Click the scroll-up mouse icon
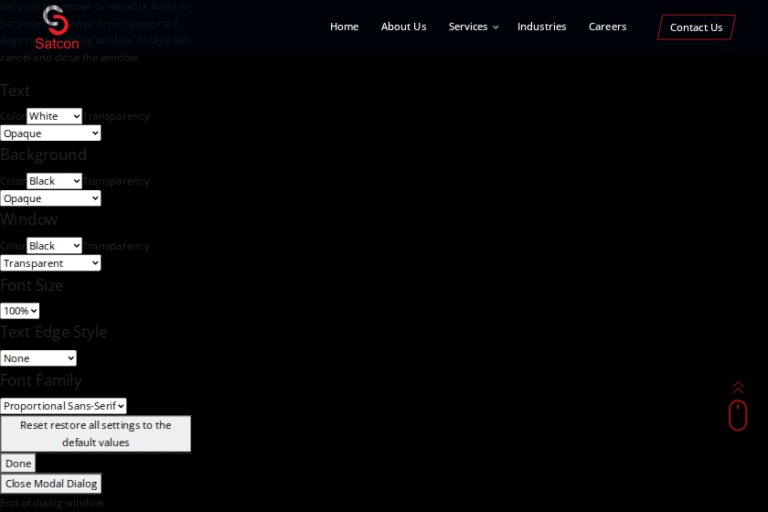The width and height of the screenshot is (768, 512). coord(737,414)
